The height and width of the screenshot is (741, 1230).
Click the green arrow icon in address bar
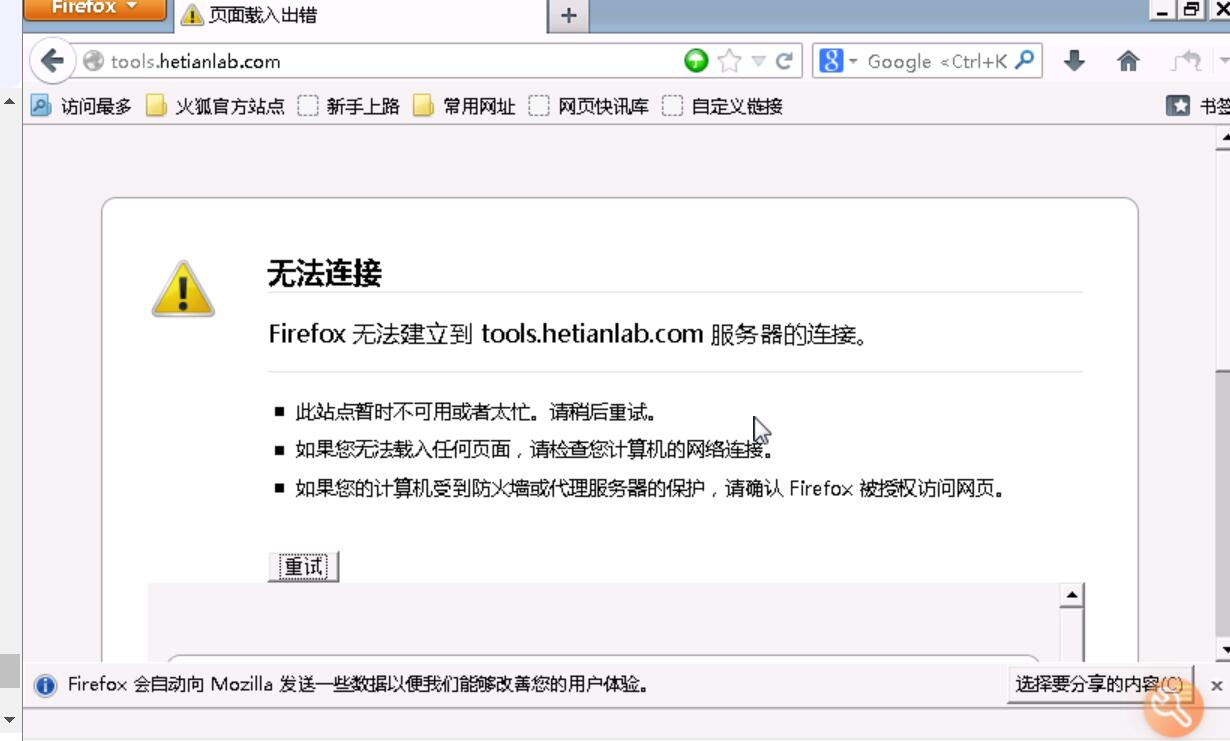(696, 62)
